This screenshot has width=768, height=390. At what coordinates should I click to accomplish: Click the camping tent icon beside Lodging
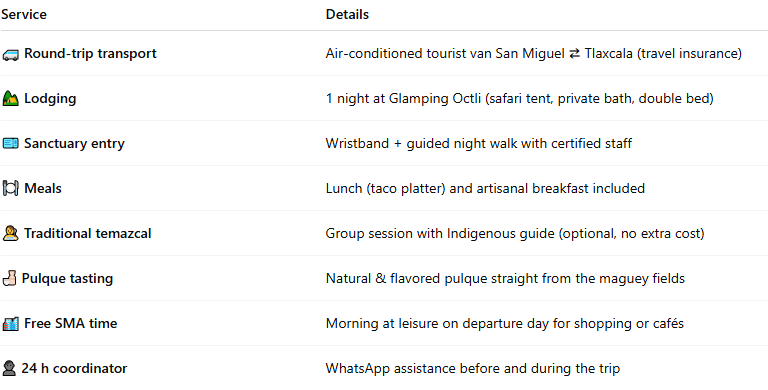[x=10, y=98]
